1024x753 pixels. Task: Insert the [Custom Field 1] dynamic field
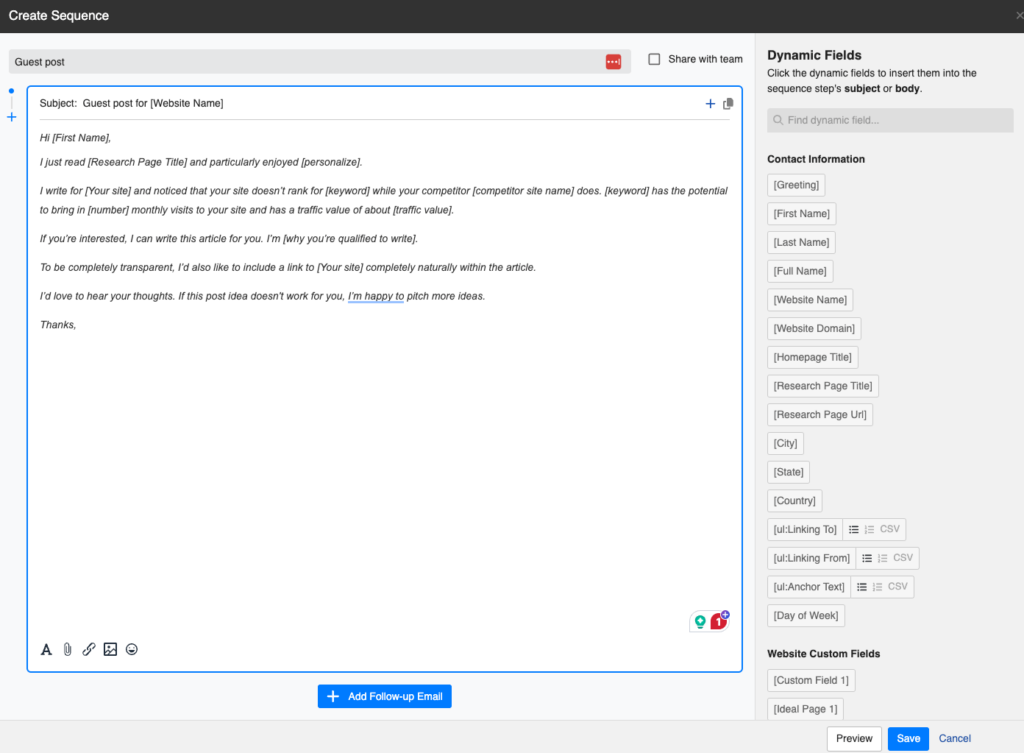[810, 680]
